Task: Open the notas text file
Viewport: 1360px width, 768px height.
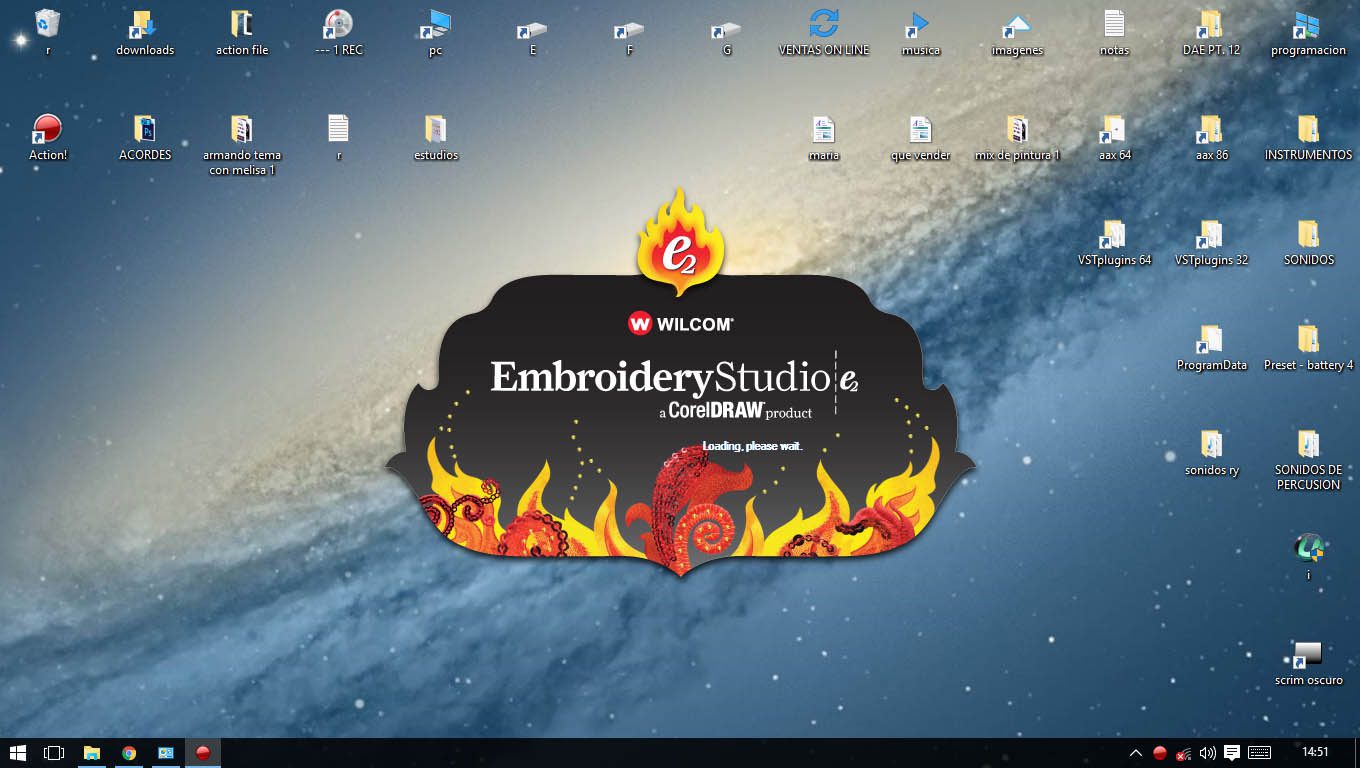Action: click(1113, 24)
